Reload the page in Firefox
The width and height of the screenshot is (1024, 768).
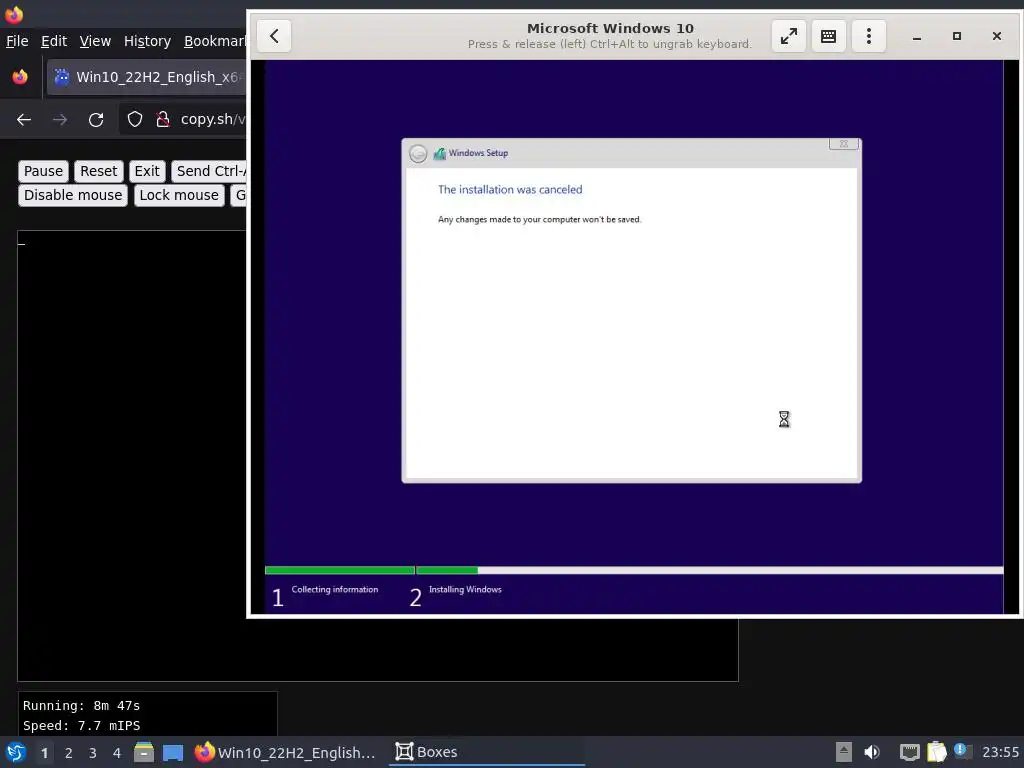click(96, 120)
